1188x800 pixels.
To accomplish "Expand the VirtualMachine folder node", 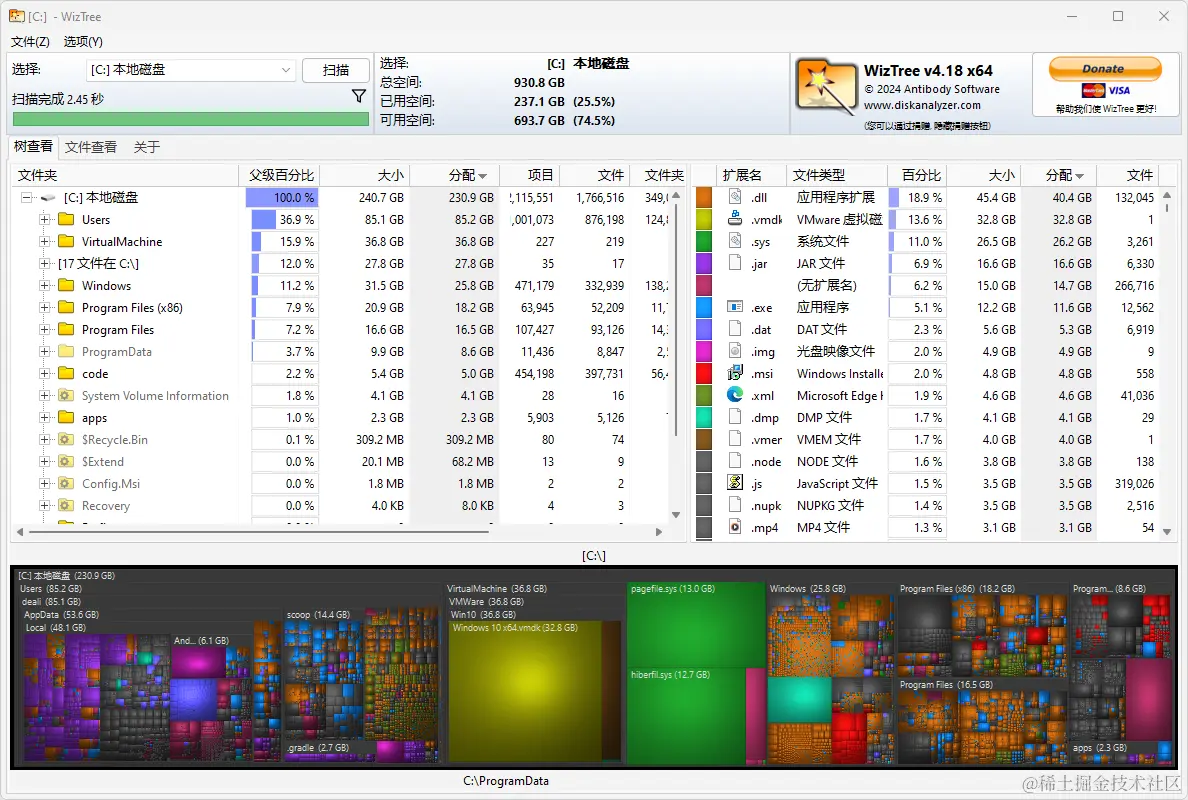I will 45,242.
